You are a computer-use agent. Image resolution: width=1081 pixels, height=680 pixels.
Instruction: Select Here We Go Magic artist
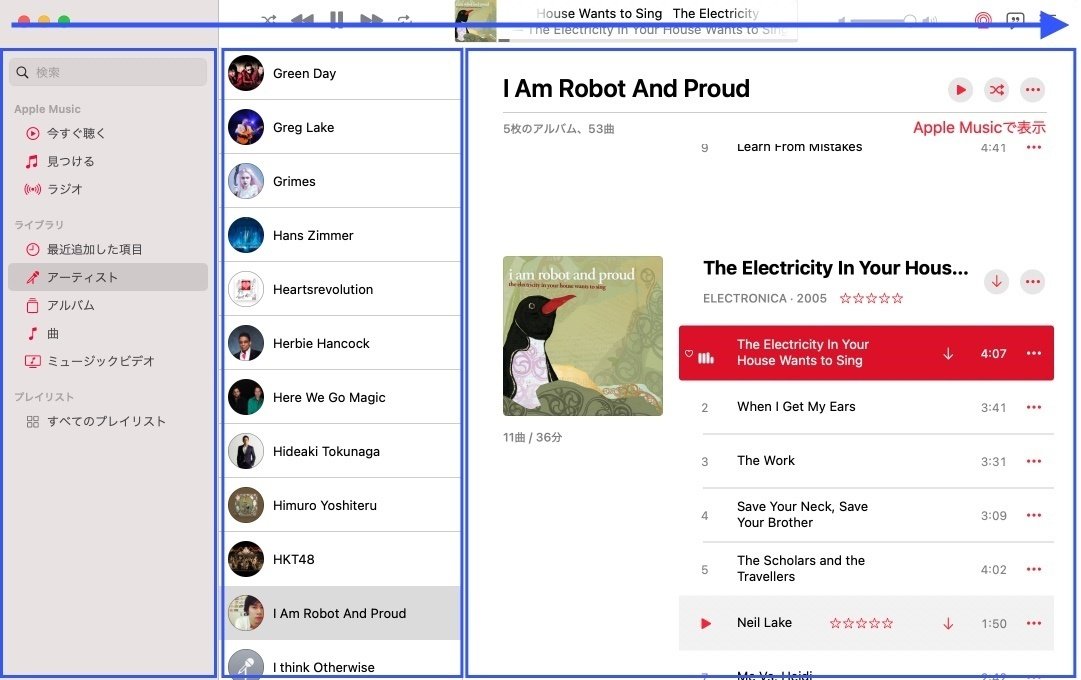pos(341,397)
